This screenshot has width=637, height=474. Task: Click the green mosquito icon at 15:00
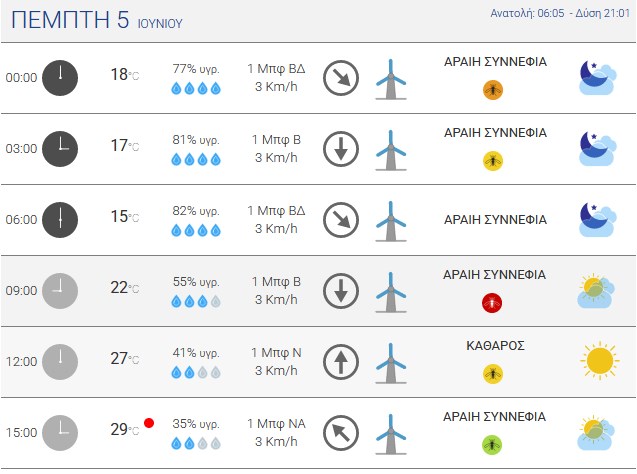coord(492,445)
